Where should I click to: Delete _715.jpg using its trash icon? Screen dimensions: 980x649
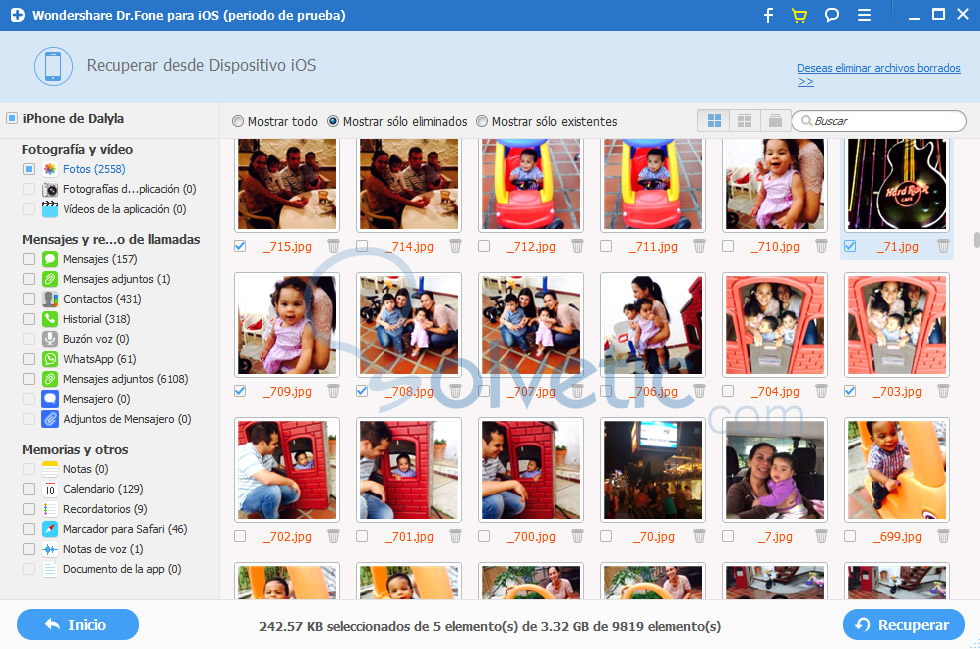coord(333,246)
